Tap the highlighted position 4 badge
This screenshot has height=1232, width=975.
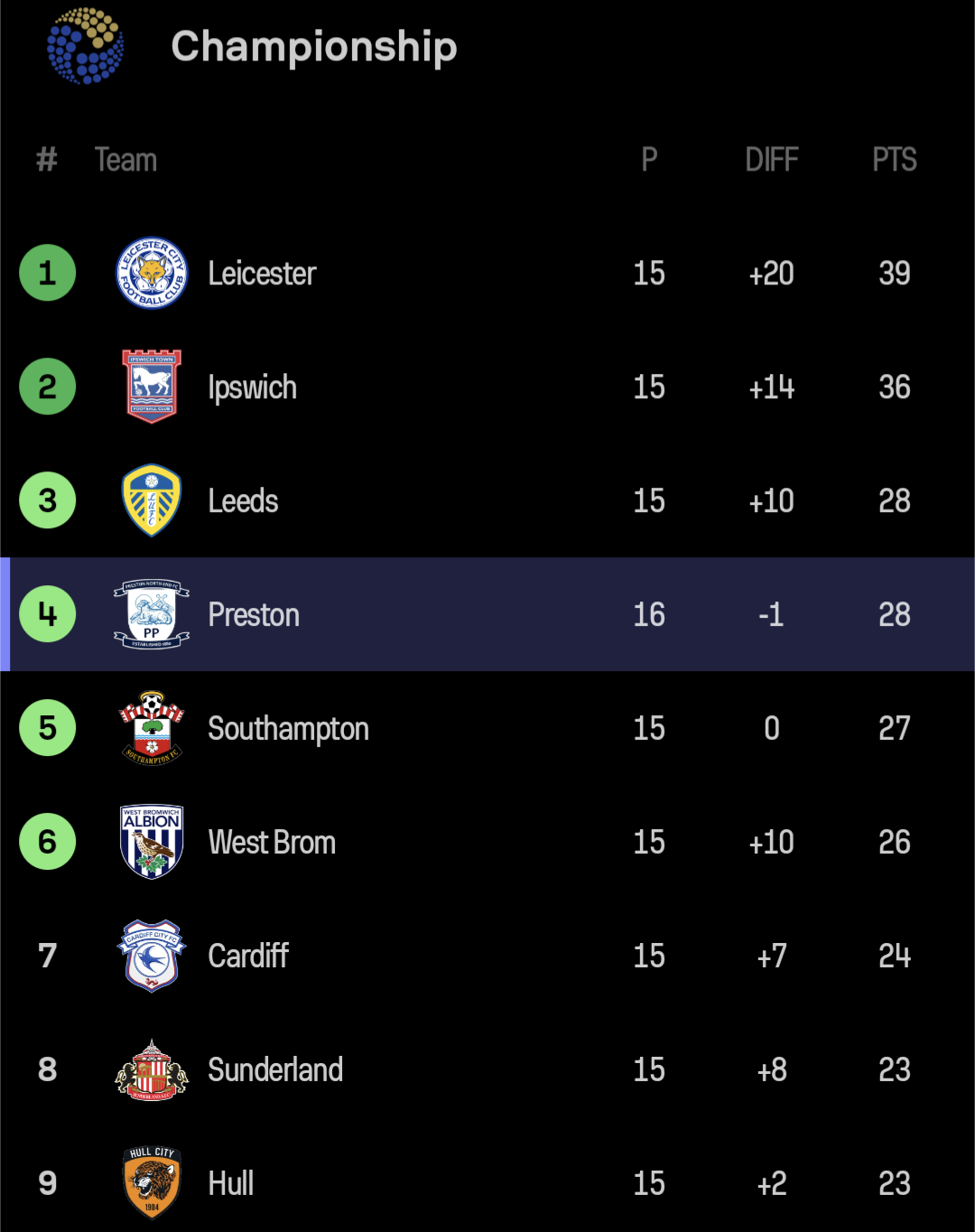(48, 614)
